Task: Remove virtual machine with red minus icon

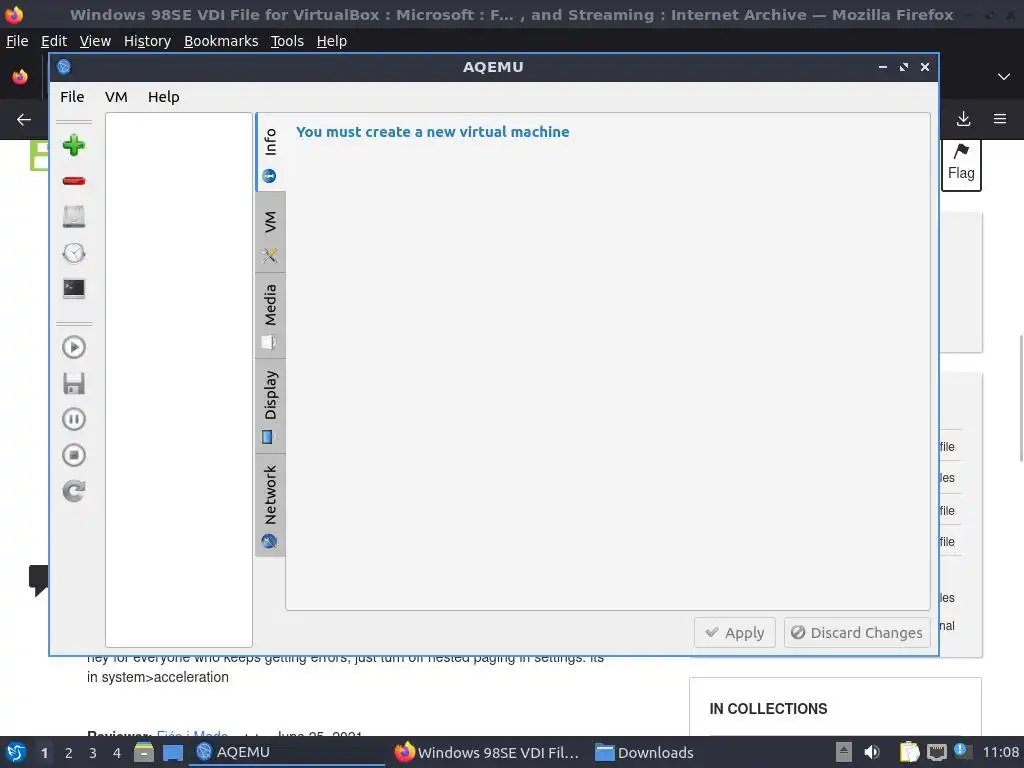Action: coord(74,181)
